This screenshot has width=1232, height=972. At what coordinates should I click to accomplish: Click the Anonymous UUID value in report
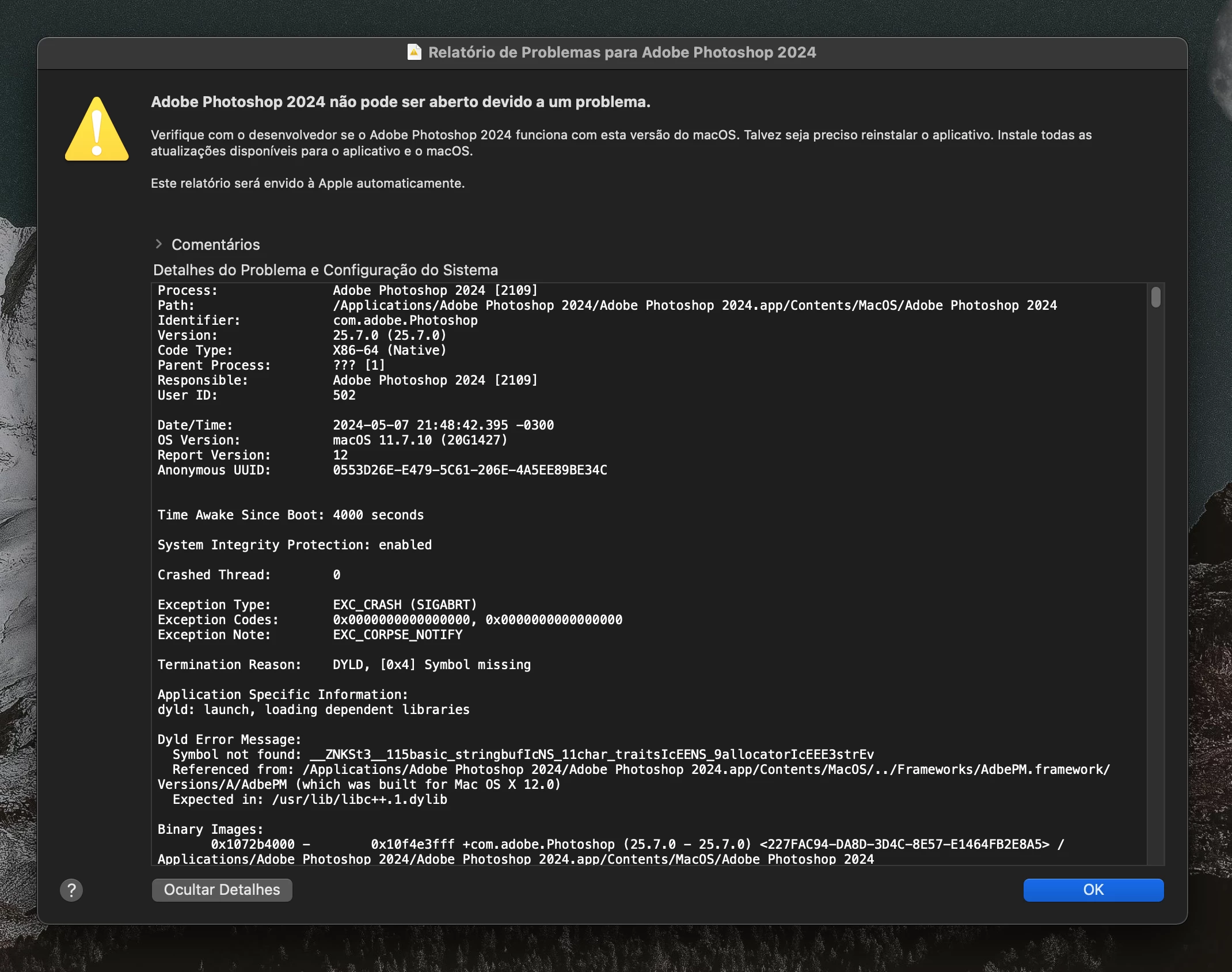(x=470, y=470)
